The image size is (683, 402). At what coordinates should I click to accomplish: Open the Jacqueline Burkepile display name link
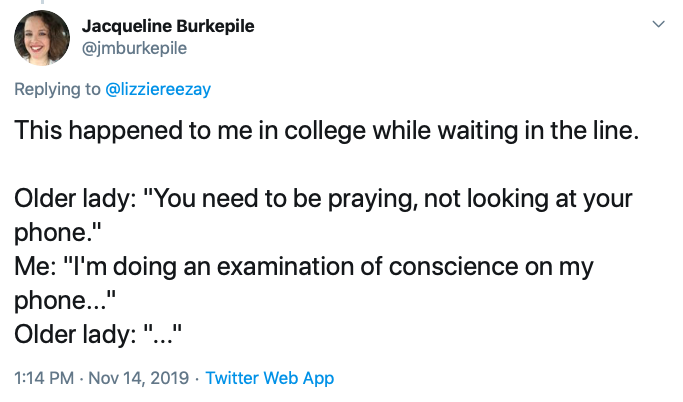(167, 26)
